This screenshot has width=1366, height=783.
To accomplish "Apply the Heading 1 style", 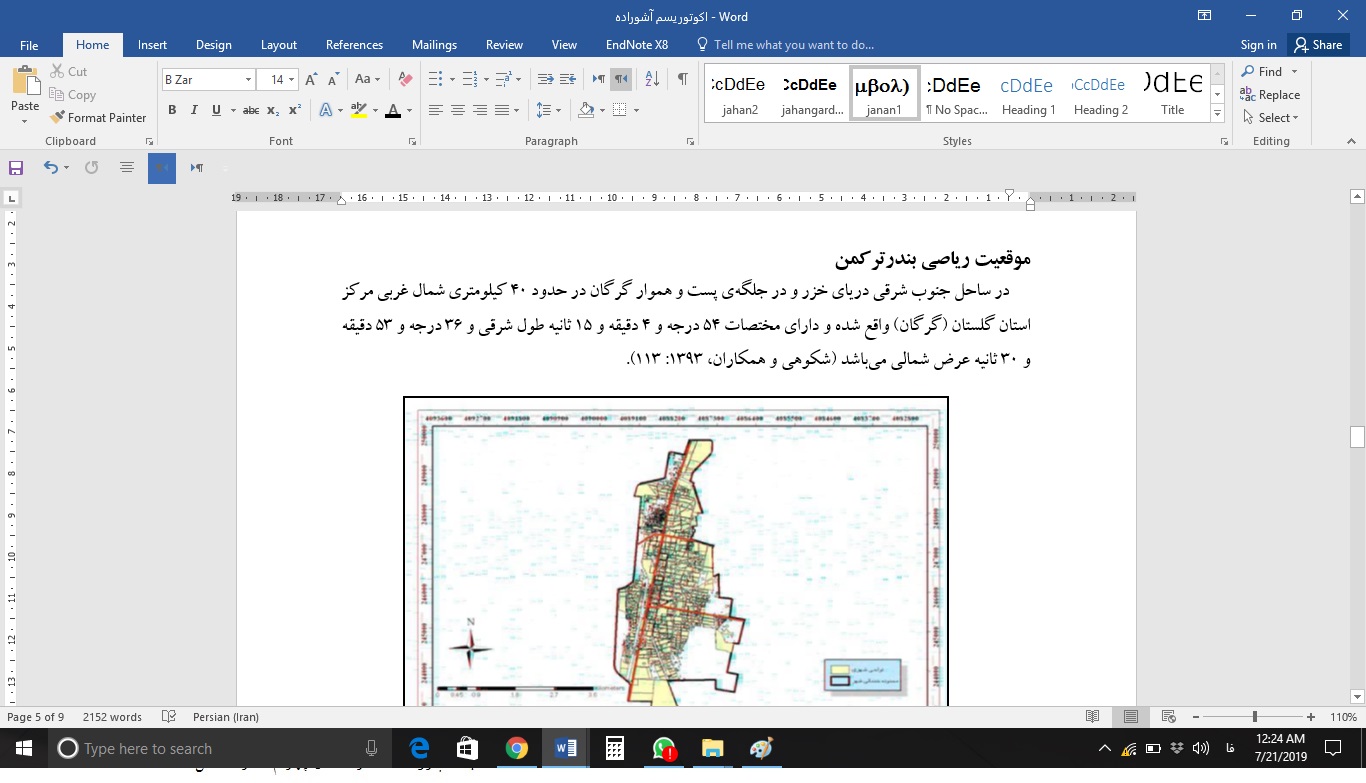I will pyautogui.click(x=1028, y=93).
